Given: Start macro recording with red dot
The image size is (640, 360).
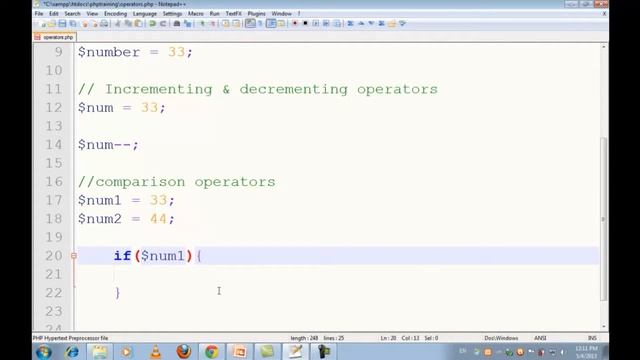Looking at the screenshot, I should [295, 24].
